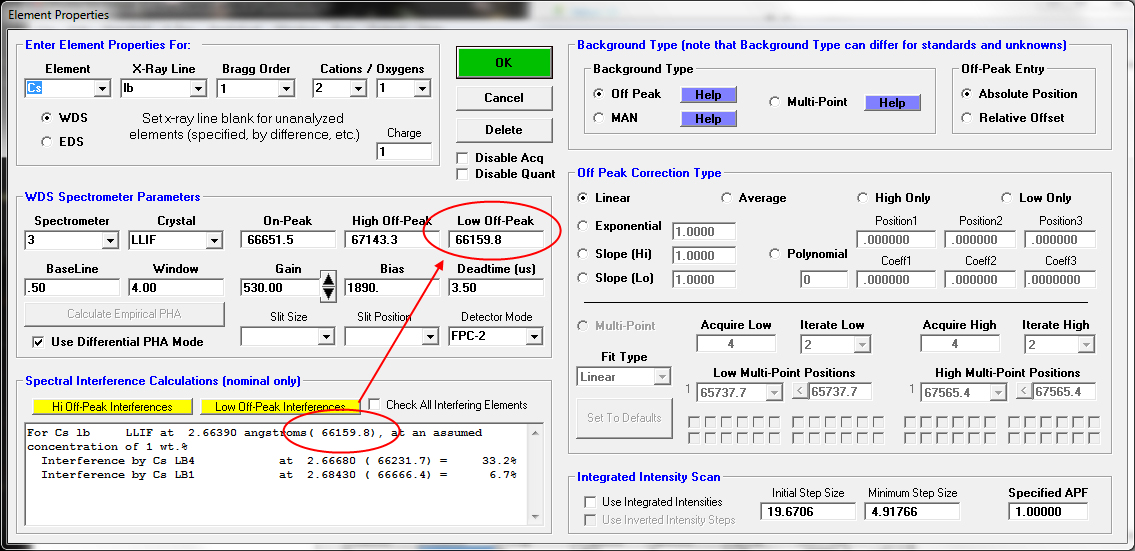Open the Crystal dropdown showing LLIF
The width and height of the screenshot is (1135, 551).
[214, 241]
